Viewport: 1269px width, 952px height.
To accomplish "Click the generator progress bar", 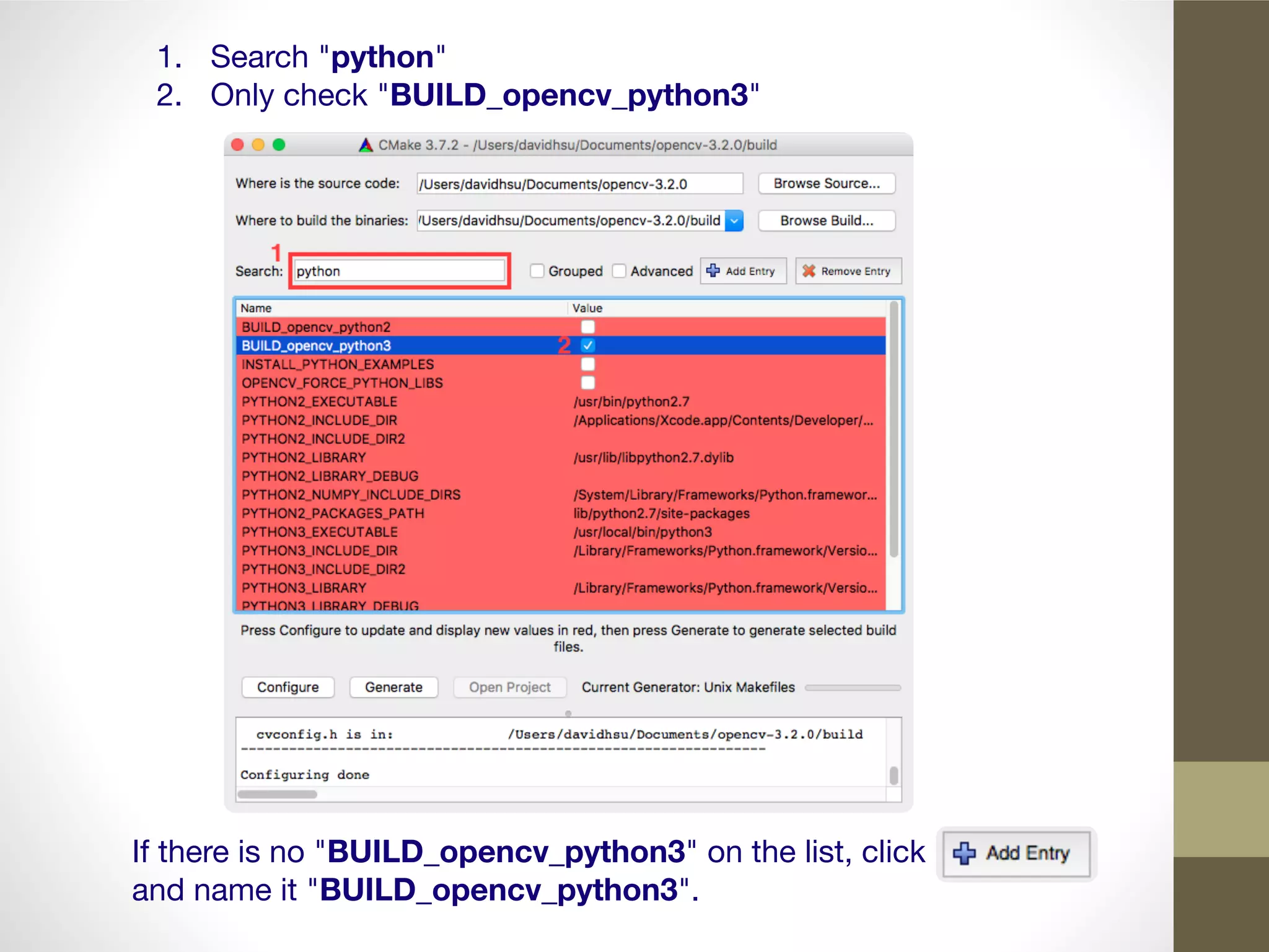I will point(853,688).
